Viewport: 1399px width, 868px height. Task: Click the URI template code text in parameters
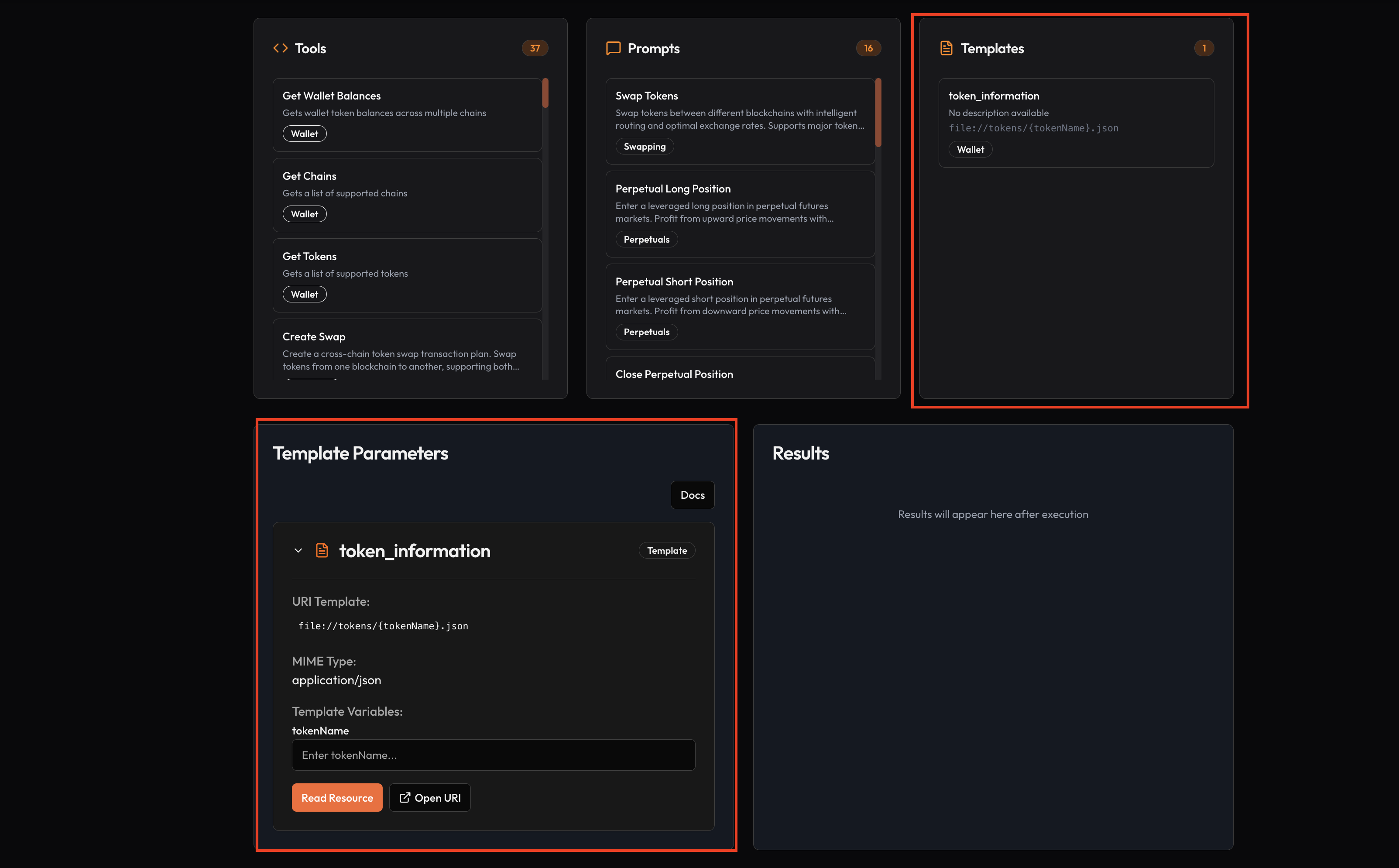click(x=383, y=626)
